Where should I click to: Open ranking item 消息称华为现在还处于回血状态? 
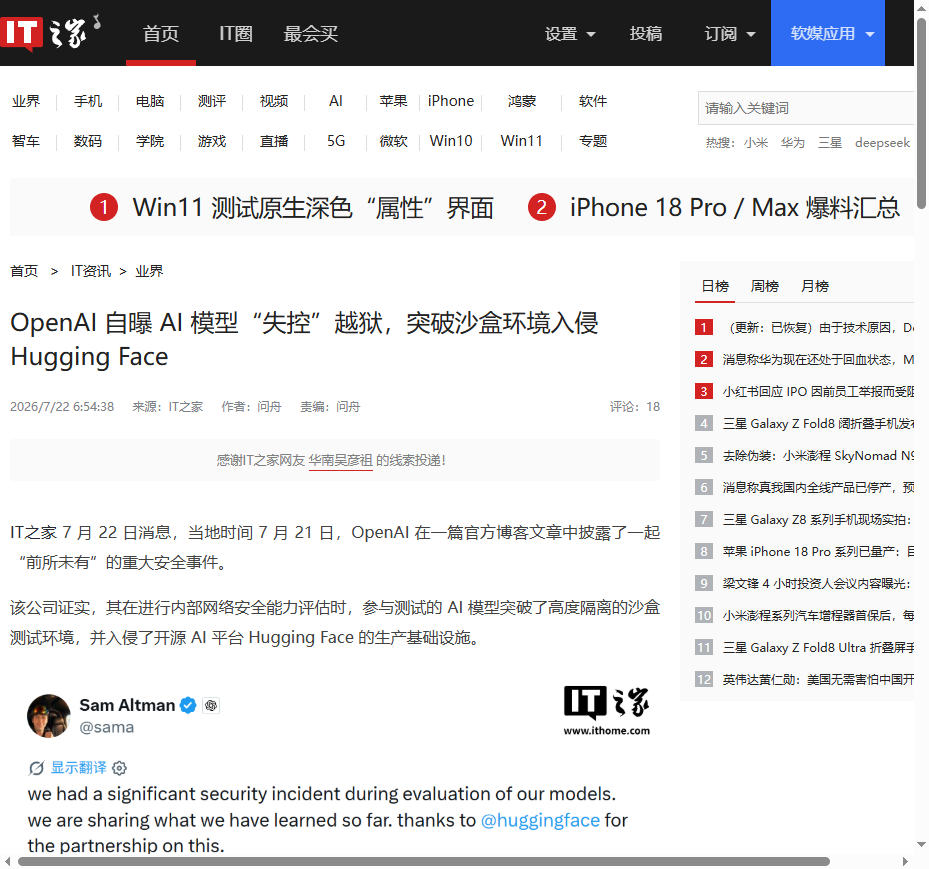pyautogui.click(x=818, y=360)
